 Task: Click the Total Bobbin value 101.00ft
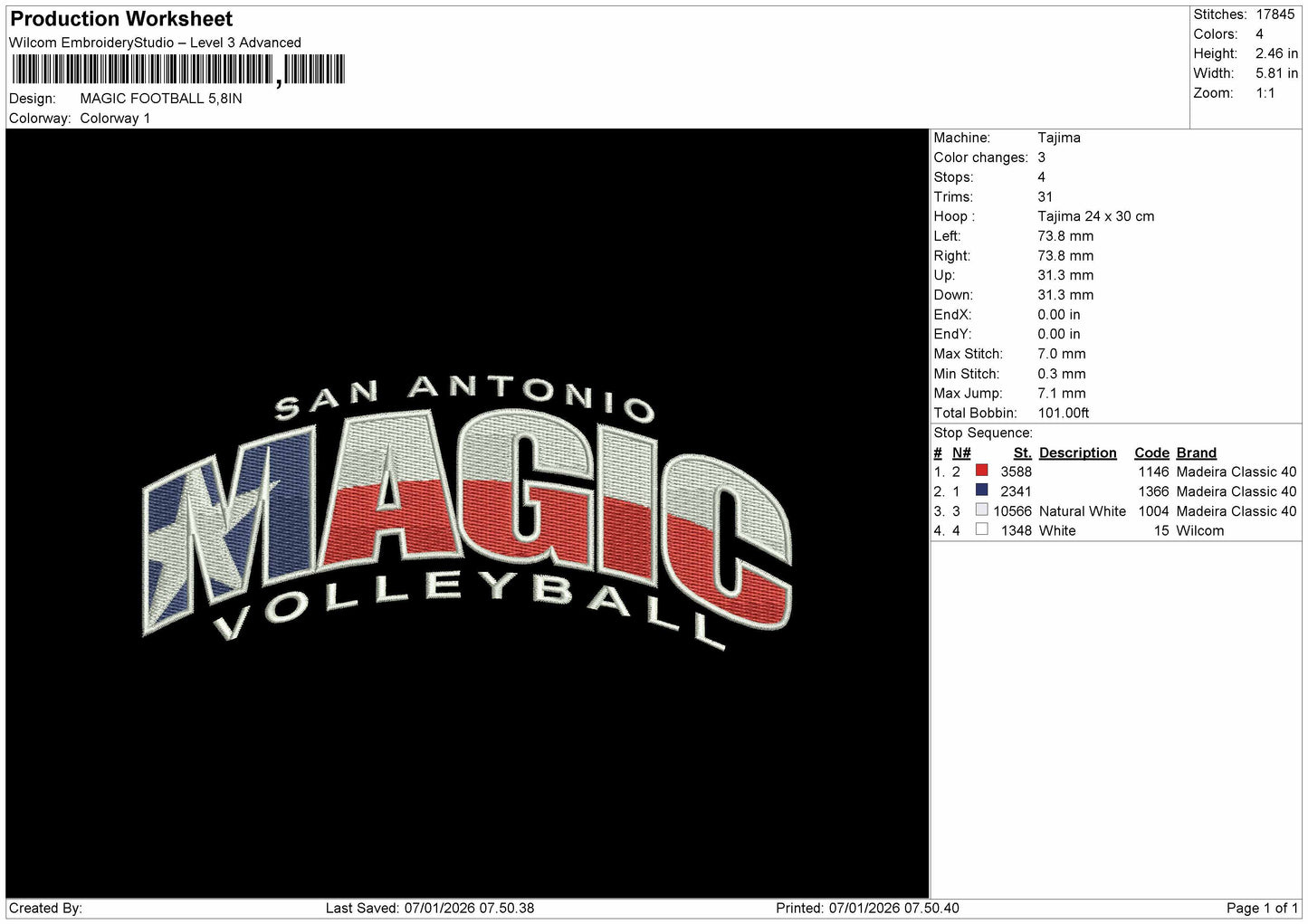pos(1064,413)
